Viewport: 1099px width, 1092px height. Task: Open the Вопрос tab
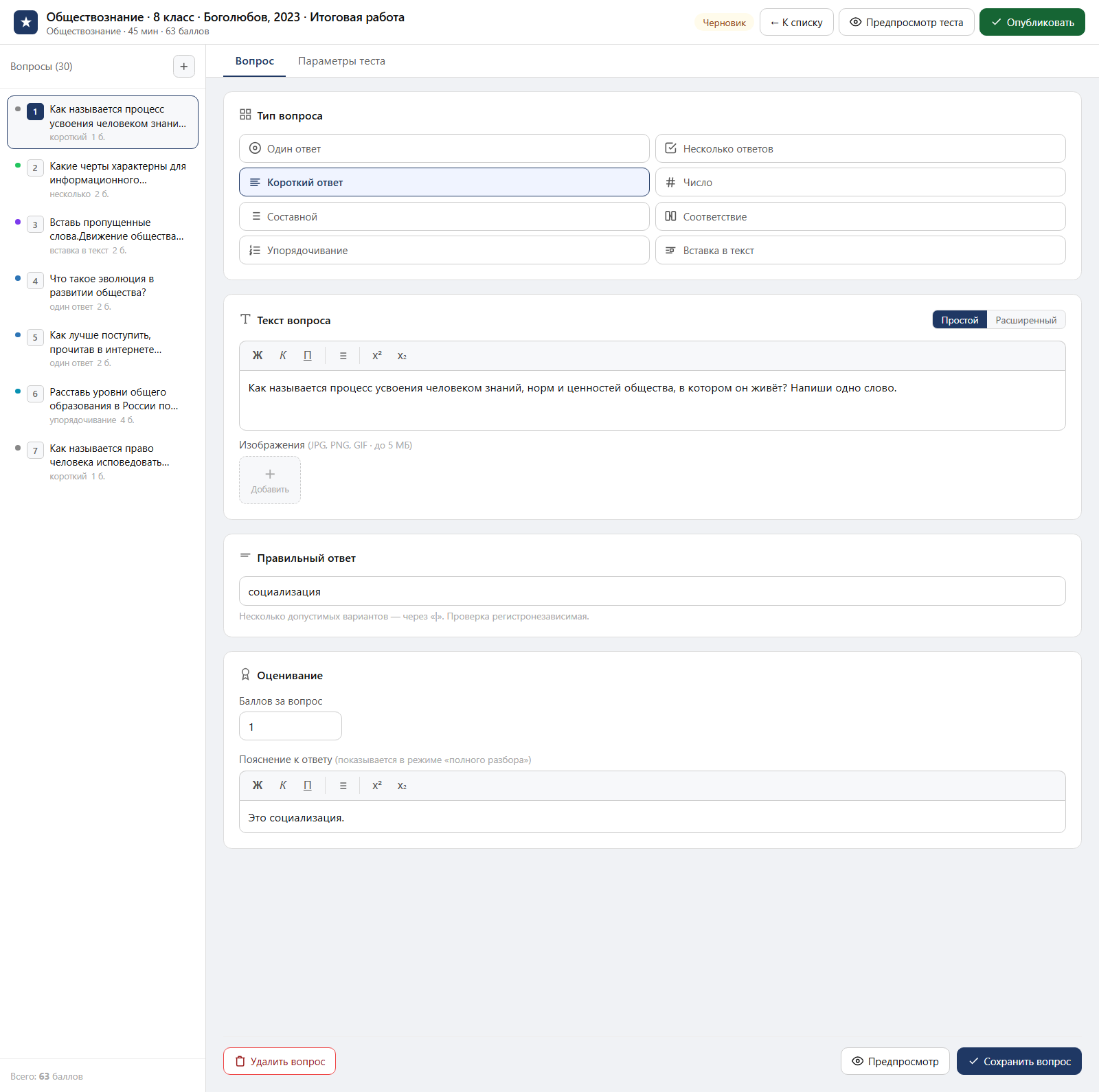255,61
